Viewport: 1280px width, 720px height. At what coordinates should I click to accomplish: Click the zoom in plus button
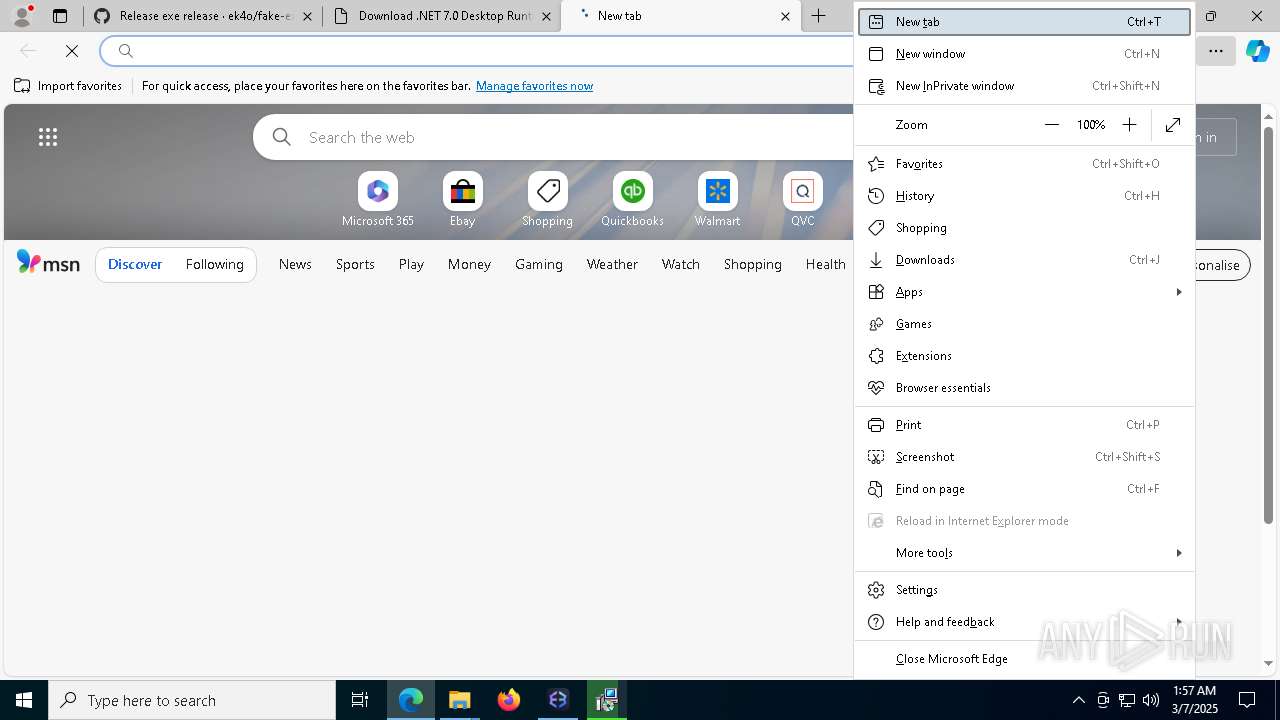(1129, 125)
